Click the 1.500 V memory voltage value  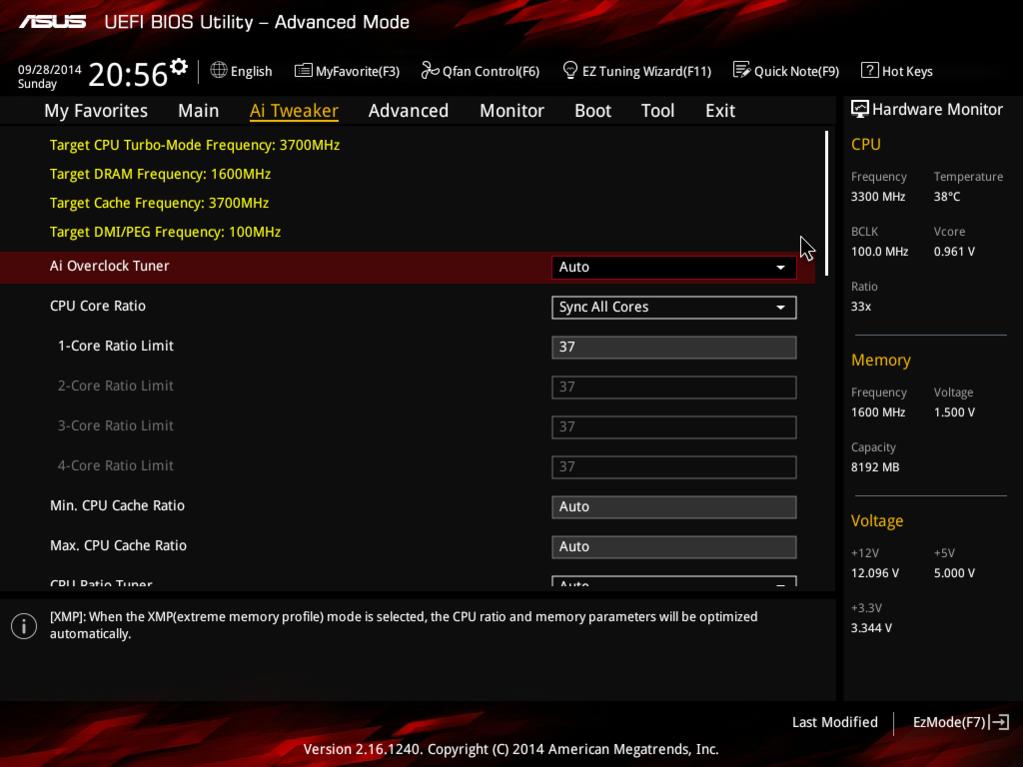click(x=954, y=412)
